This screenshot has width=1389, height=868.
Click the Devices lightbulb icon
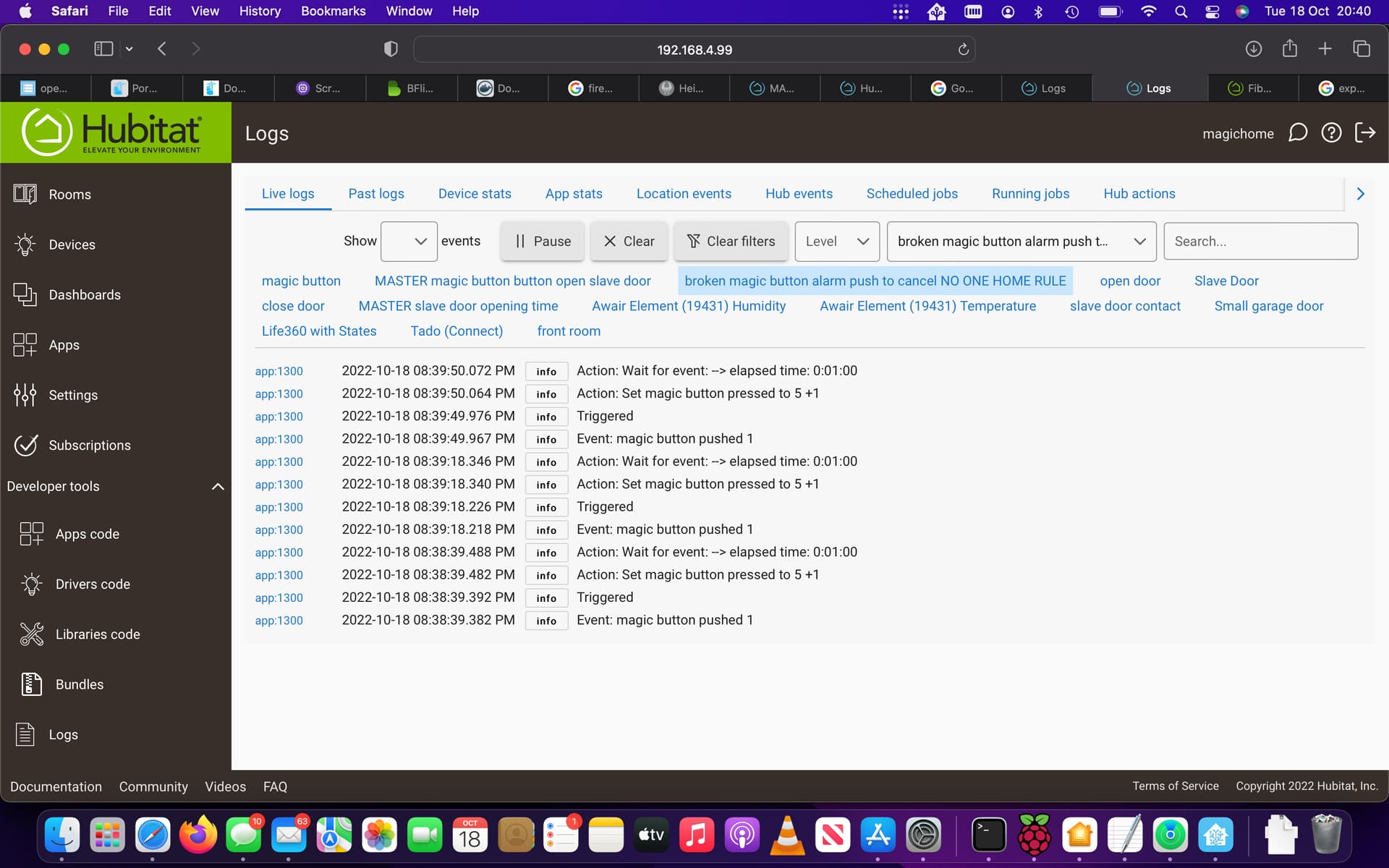(25, 244)
